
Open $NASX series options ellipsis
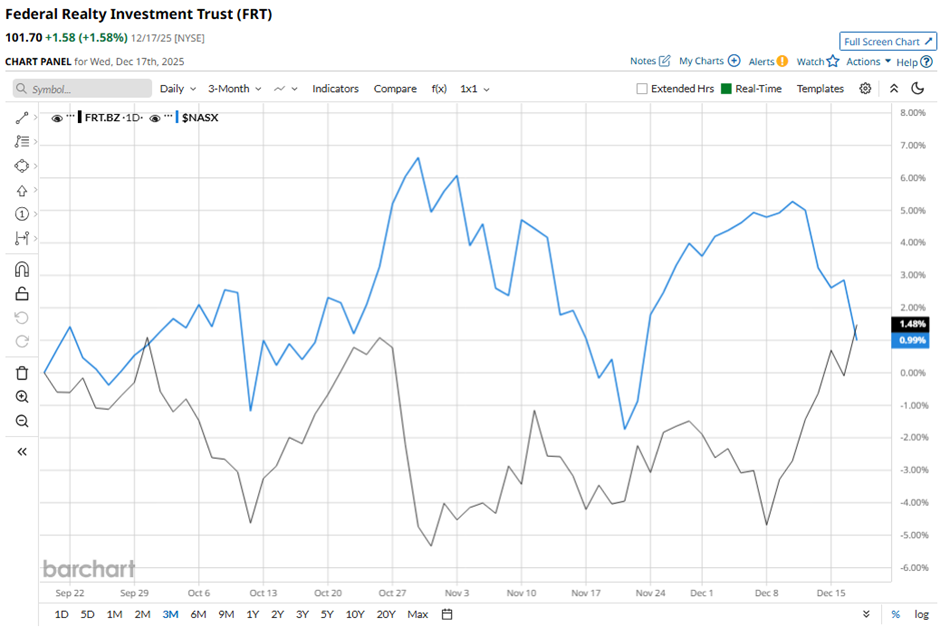click(x=168, y=116)
